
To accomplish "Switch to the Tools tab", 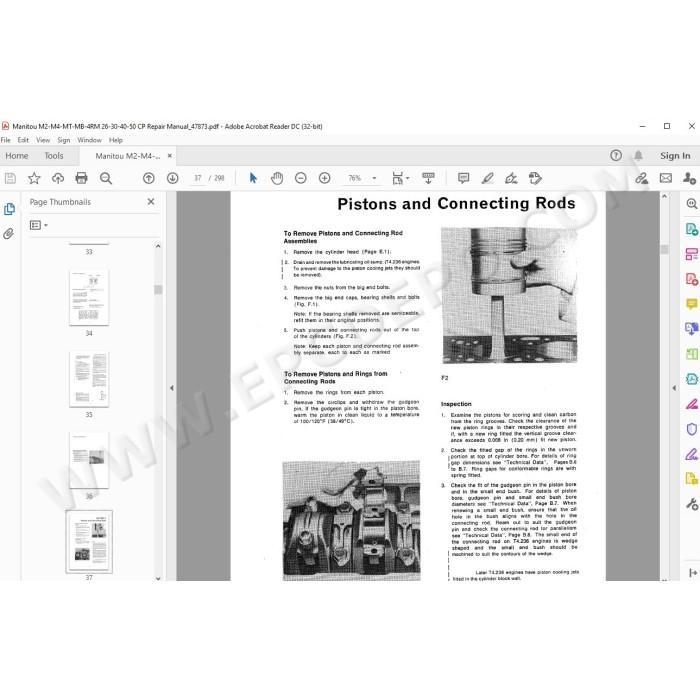I will click(54, 156).
